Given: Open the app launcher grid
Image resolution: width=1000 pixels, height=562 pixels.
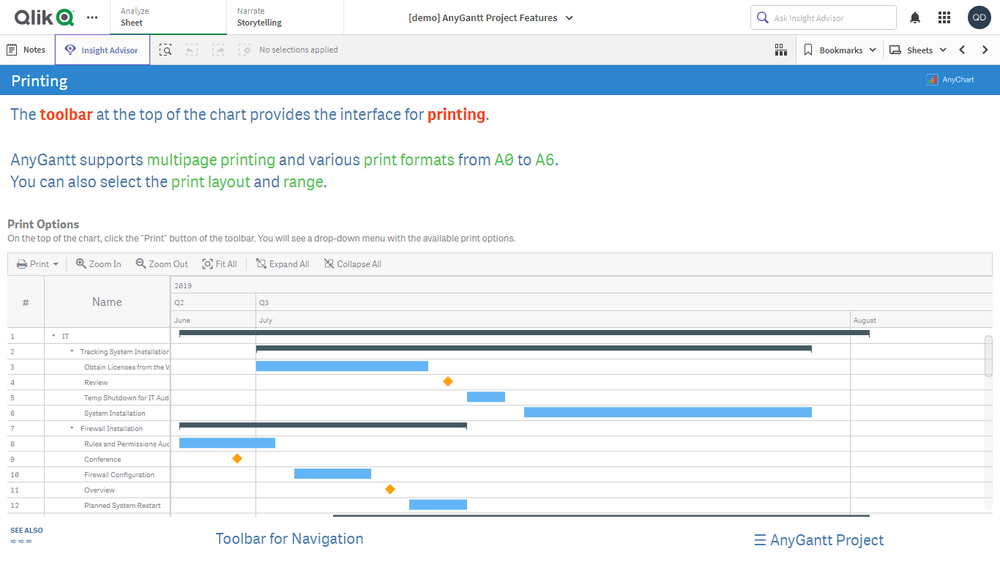Looking at the screenshot, I should 944,18.
